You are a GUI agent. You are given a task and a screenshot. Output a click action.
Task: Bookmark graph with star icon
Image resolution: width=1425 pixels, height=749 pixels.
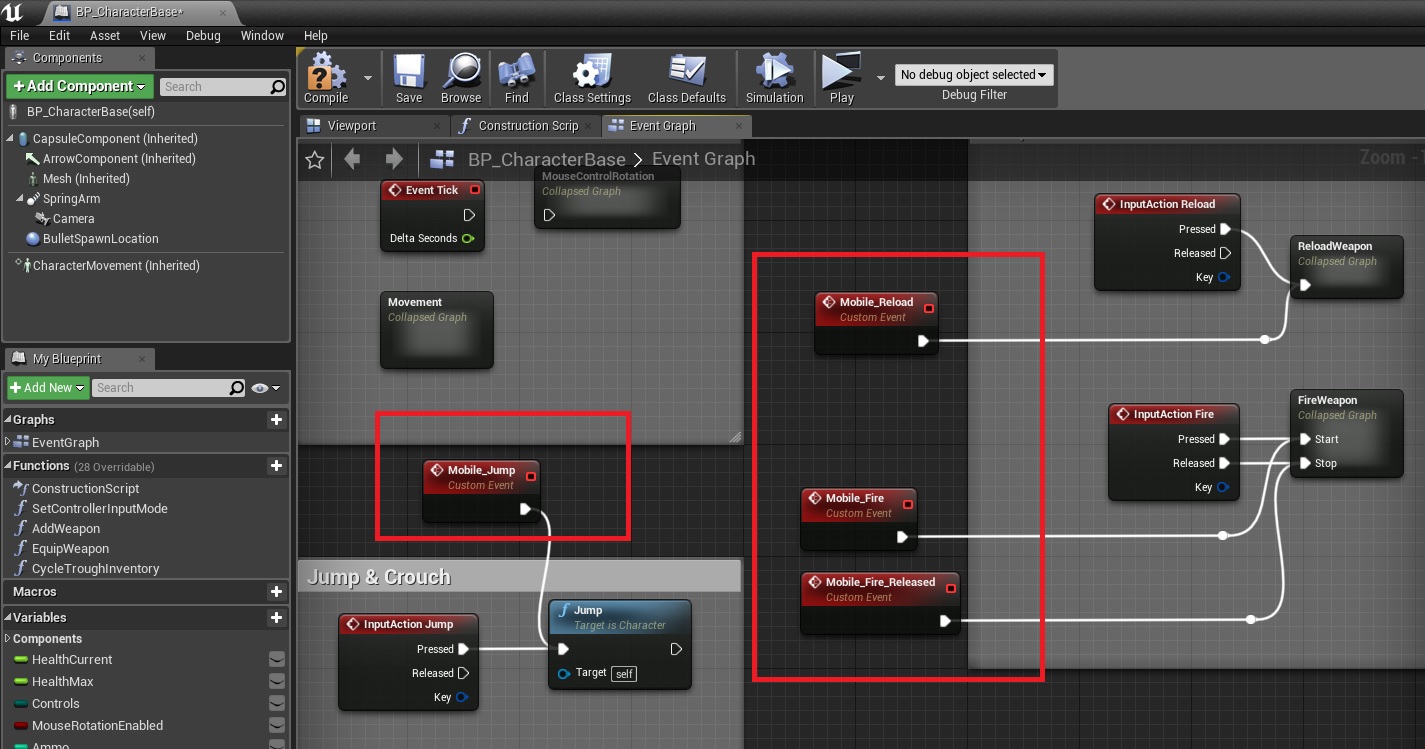(315, 160)
